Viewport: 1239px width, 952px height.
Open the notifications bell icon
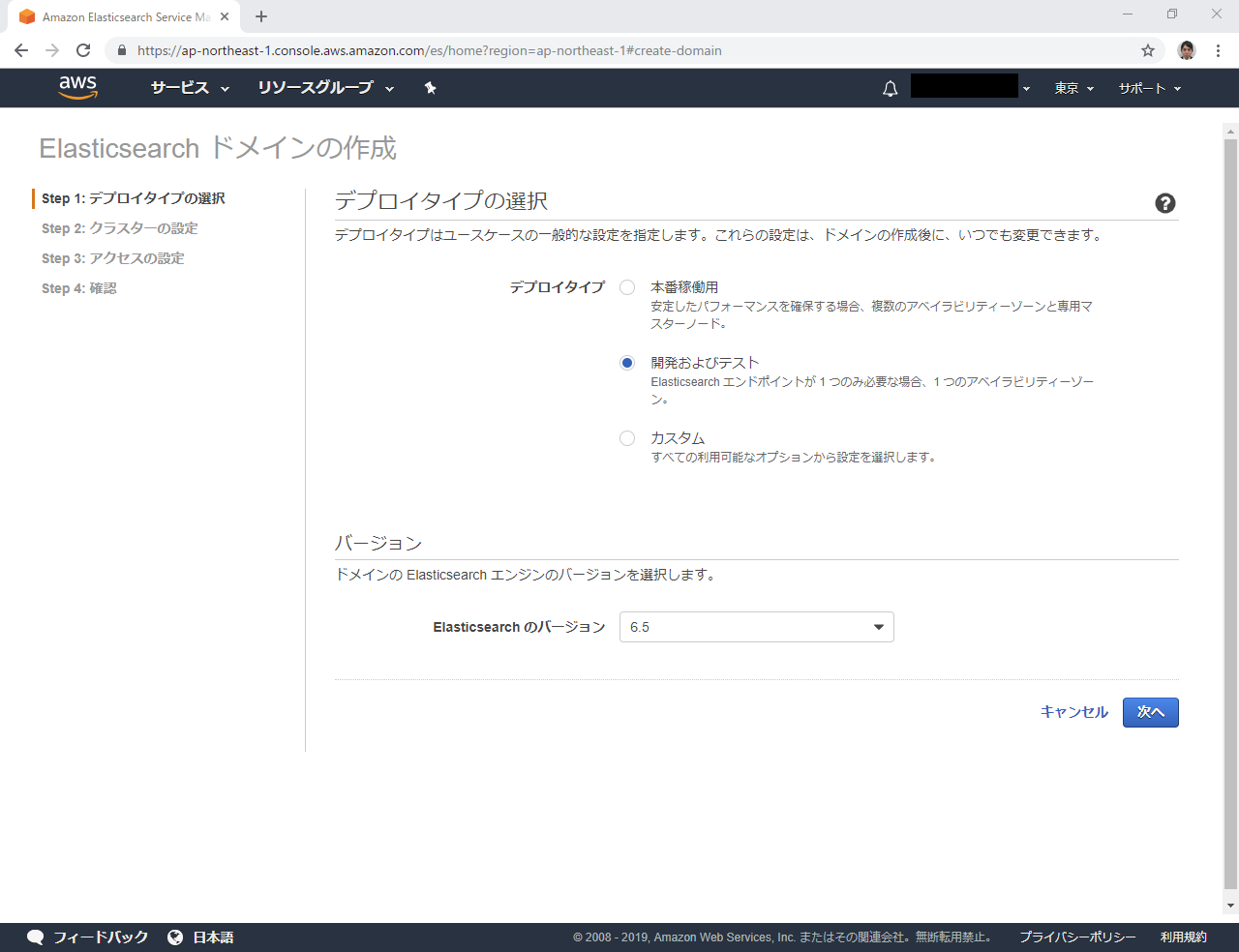tap(890, 89)
